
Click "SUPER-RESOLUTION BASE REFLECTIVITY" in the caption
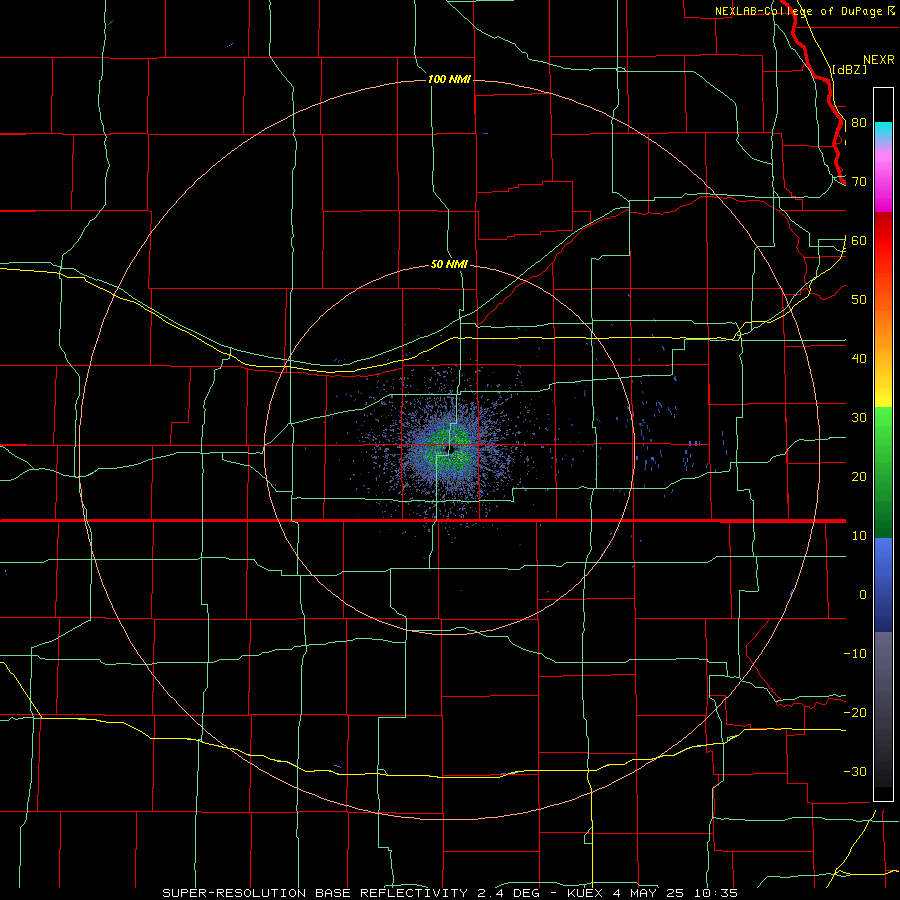(315, 893)
